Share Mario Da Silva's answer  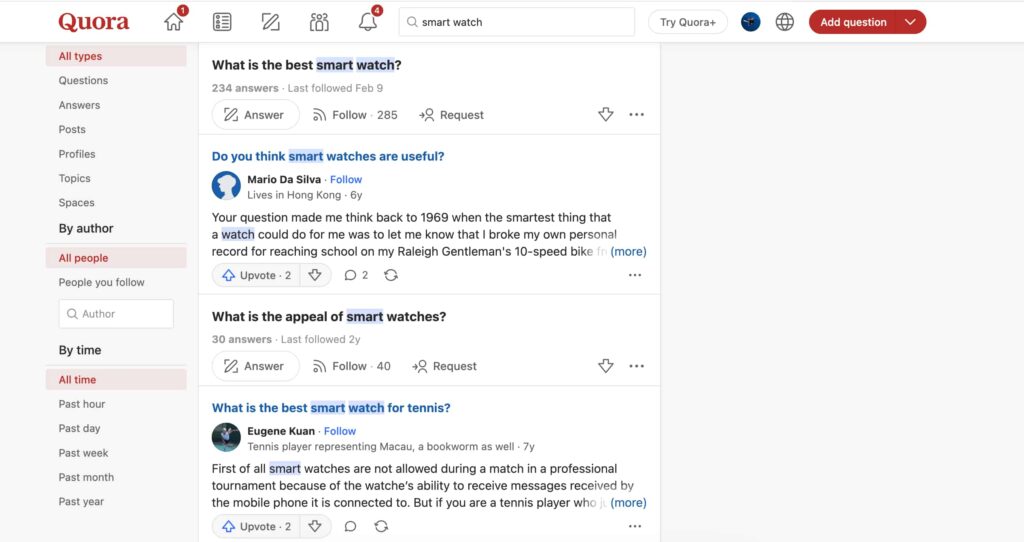tap(391, 275)
